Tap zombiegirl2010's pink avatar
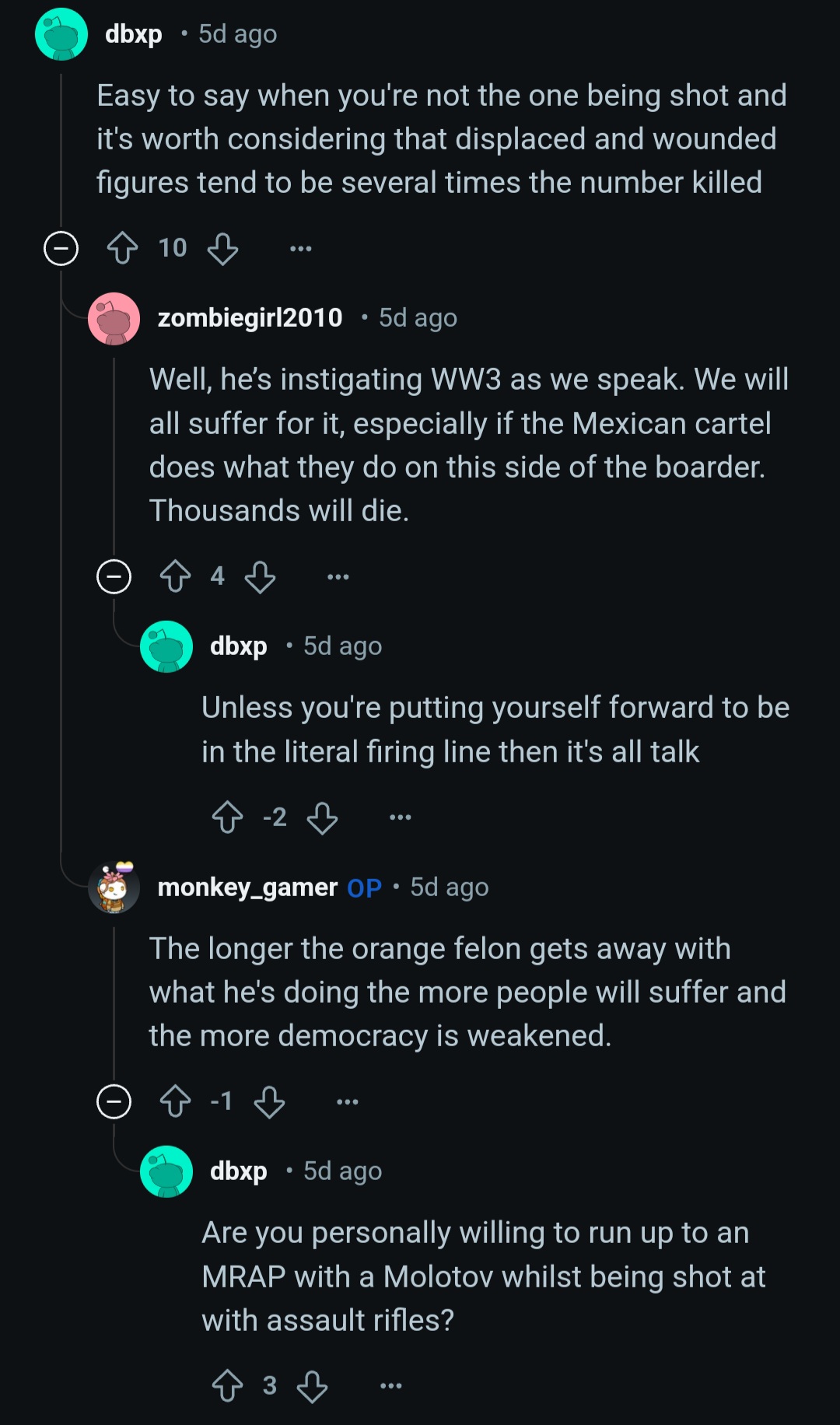Screen dimensions: 840x1425 [114, 318]
